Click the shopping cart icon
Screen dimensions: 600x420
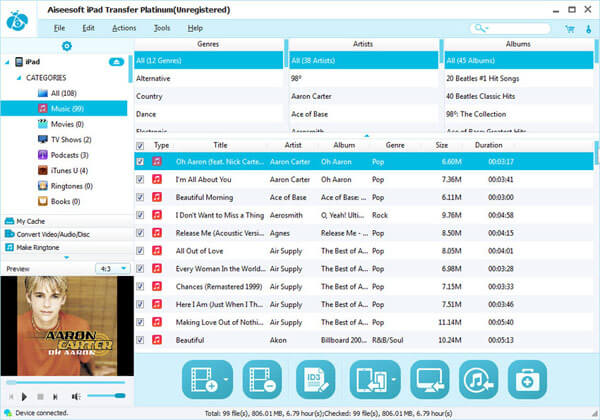coord(570,29)
